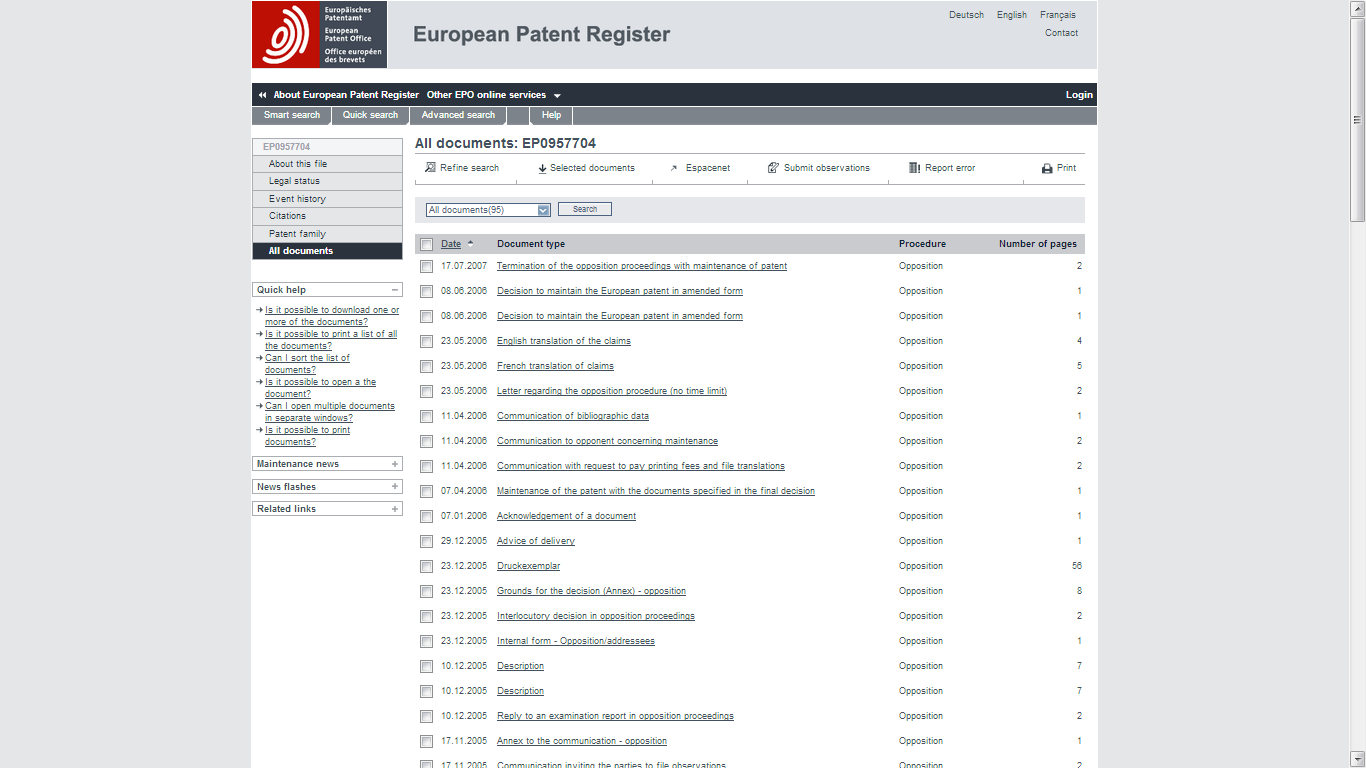This screenshot has height=768, width=1366.
Task: Open Communication to opponent concerning maintenance
Action: (x=607, y=441)
